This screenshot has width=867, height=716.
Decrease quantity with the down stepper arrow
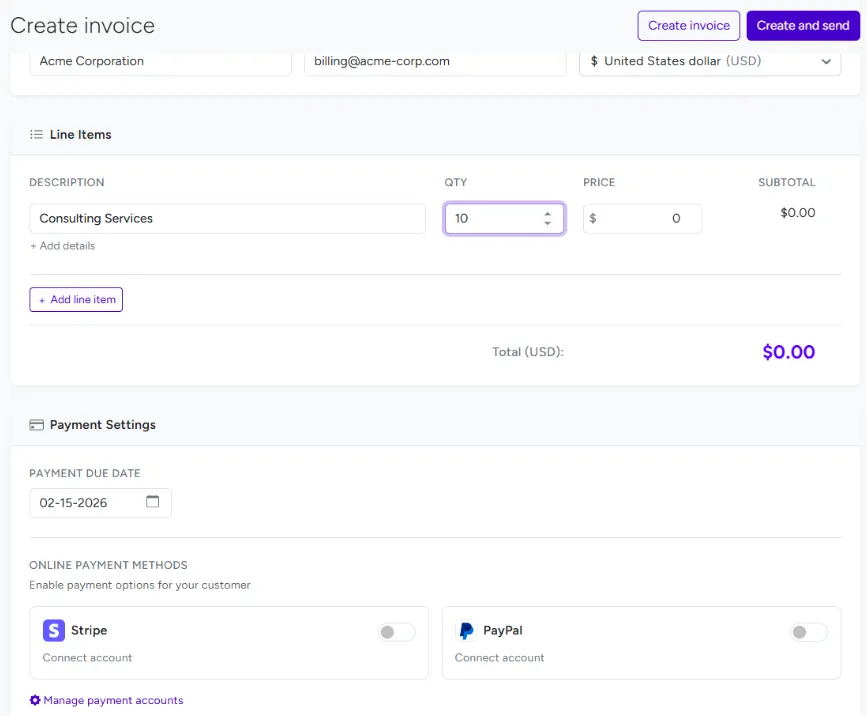coord(547,223)
